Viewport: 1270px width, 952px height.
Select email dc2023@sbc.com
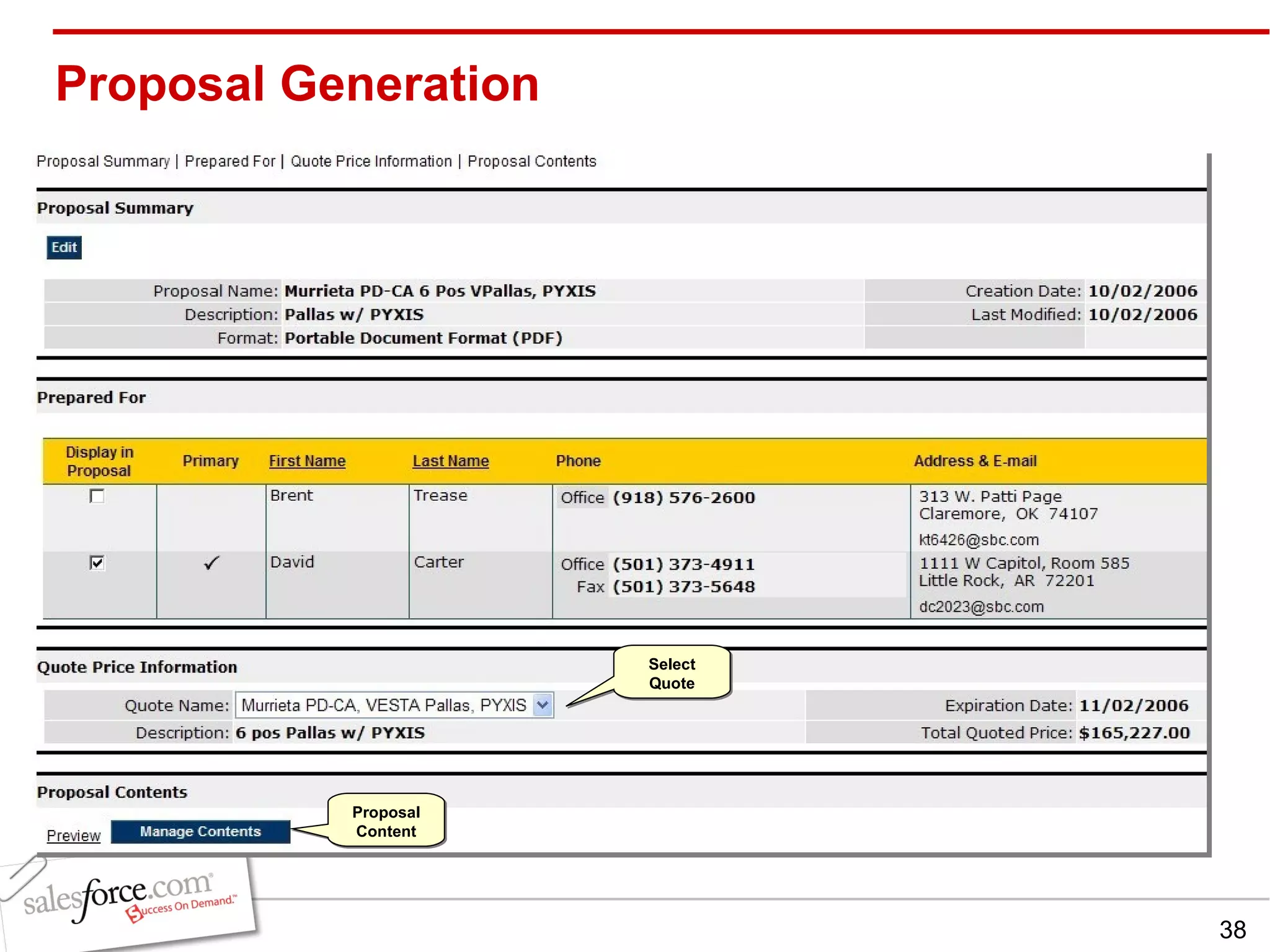[981, 607]
